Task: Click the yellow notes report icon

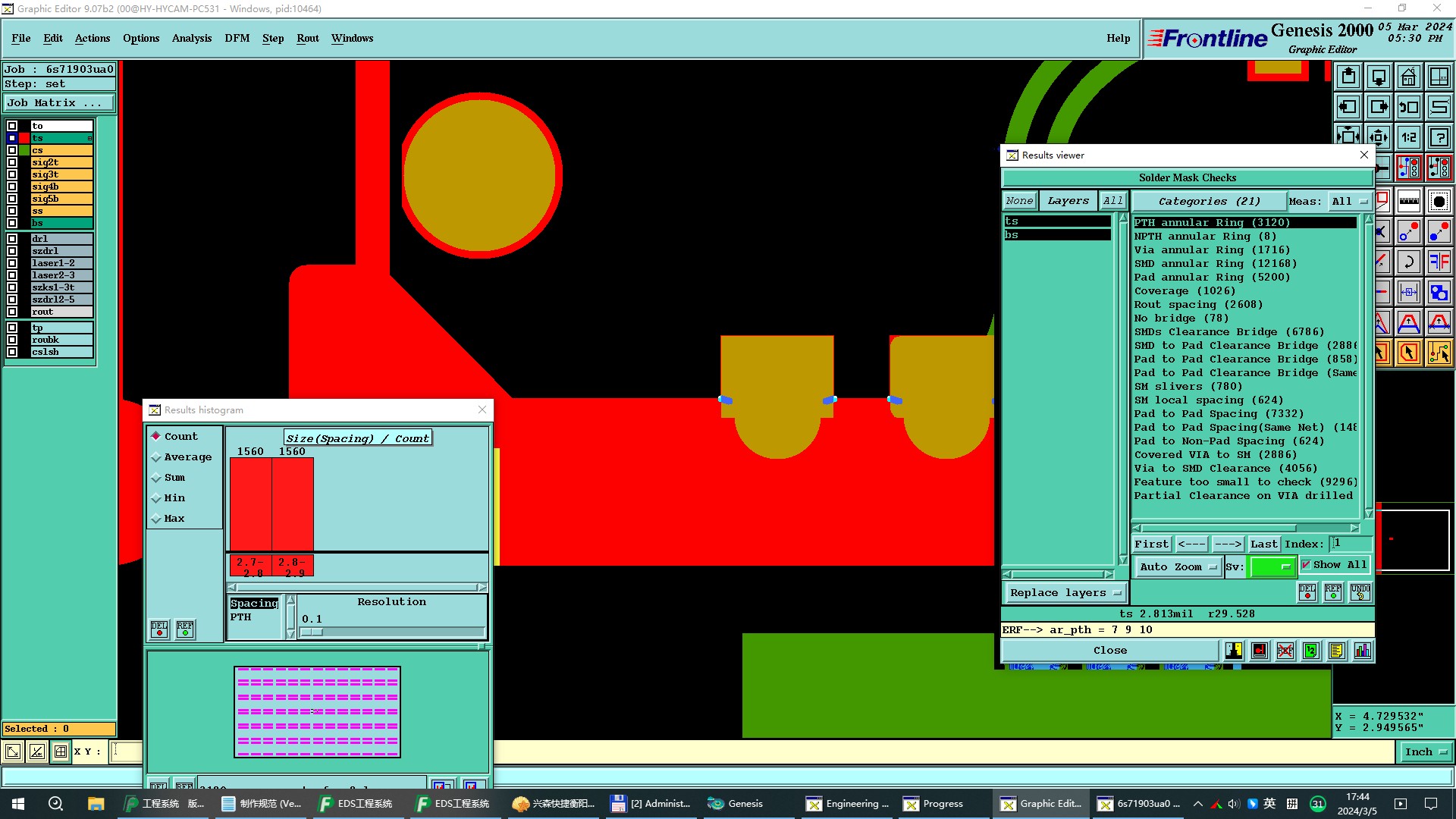Action: (1337, 651)
